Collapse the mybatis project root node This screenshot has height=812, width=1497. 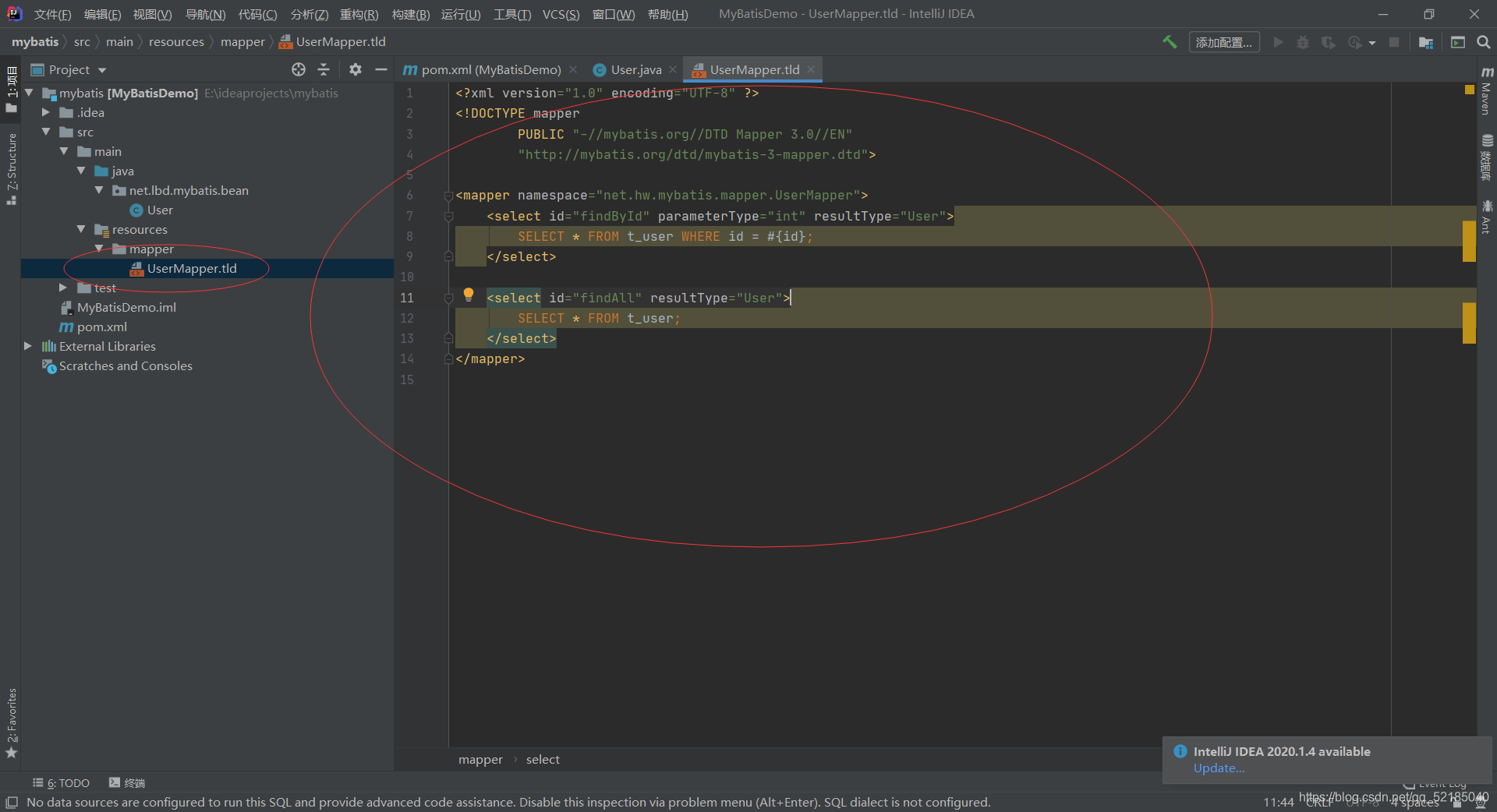pos(29,93)
